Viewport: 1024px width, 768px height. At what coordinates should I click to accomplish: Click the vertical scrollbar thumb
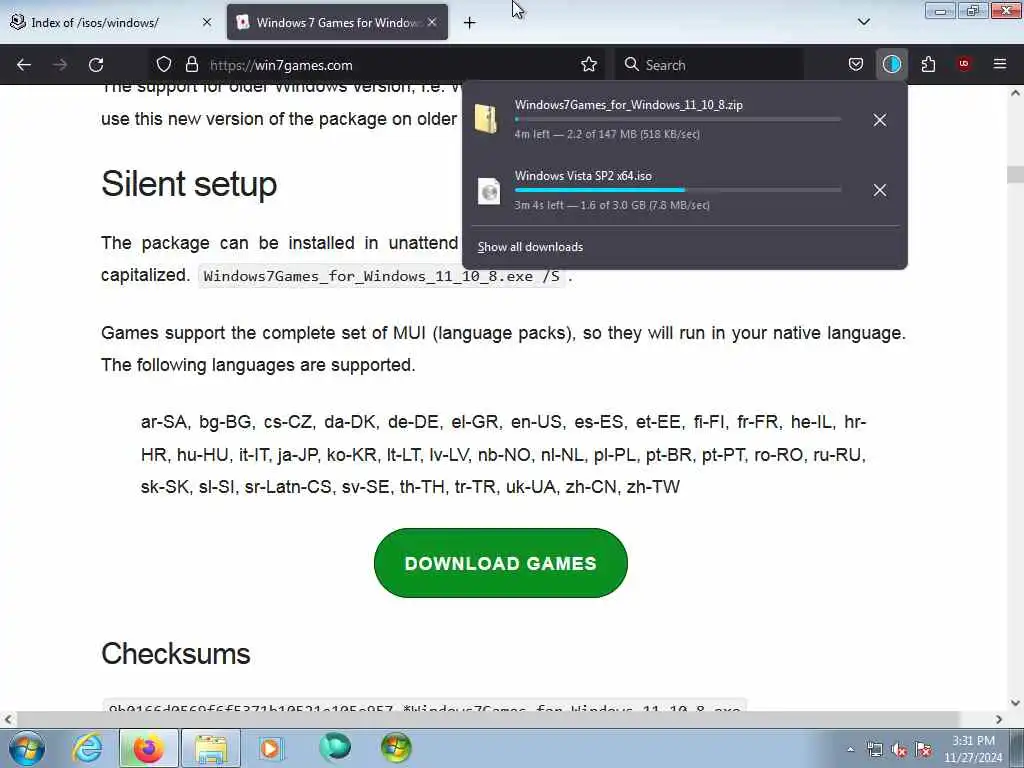click(x=1015, y=174)
